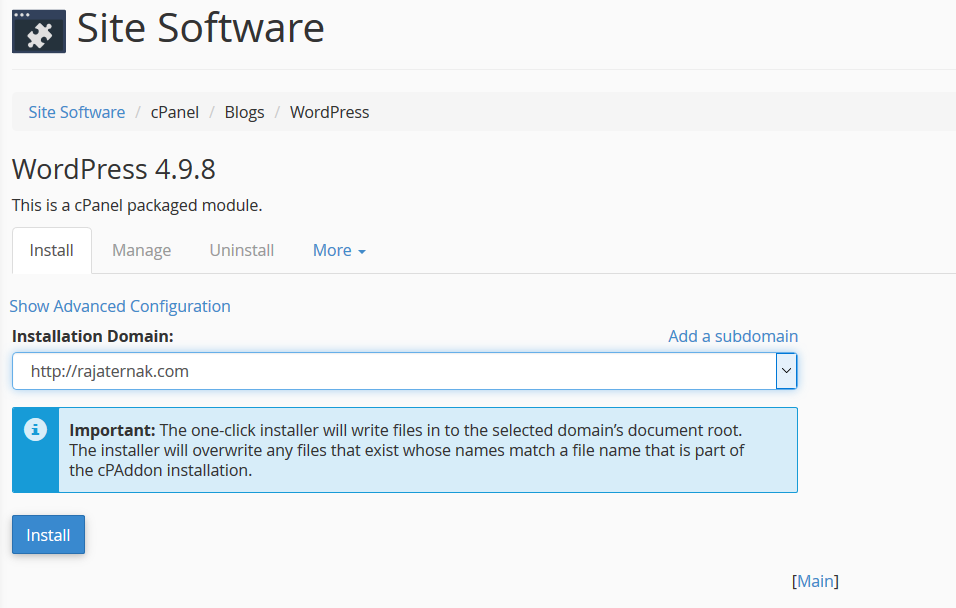Select cPanel in the breadcrumb trail
This screenshot has width=956, height=608.
pos(175,112)
